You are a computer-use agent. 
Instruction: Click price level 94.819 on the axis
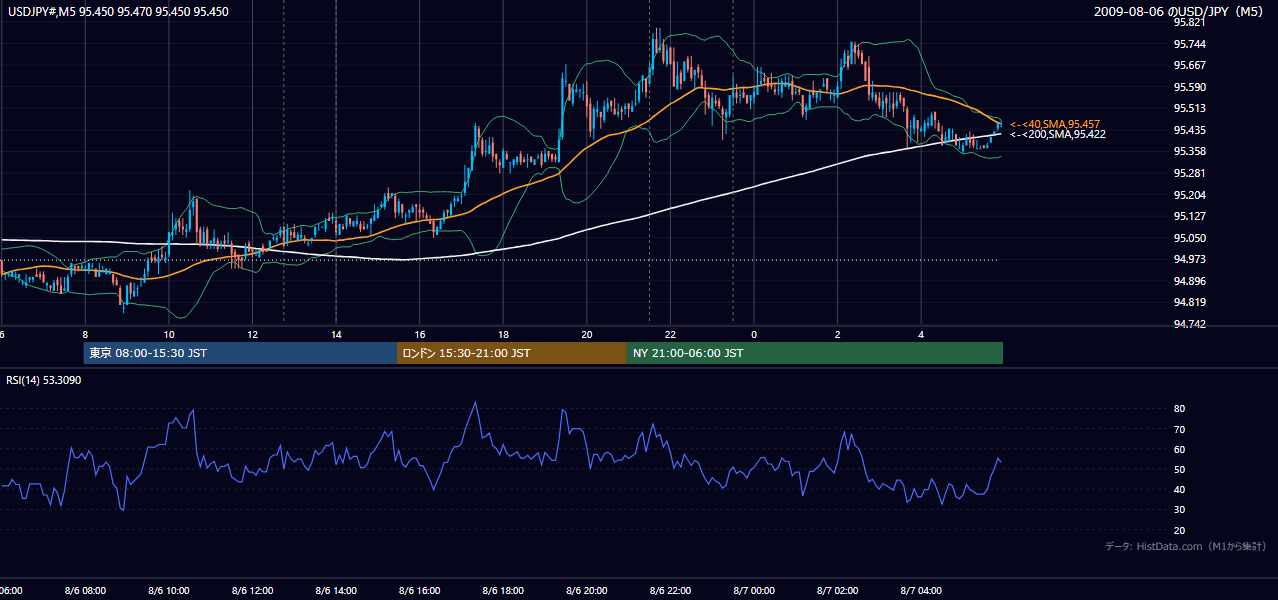coord(1189,302)
